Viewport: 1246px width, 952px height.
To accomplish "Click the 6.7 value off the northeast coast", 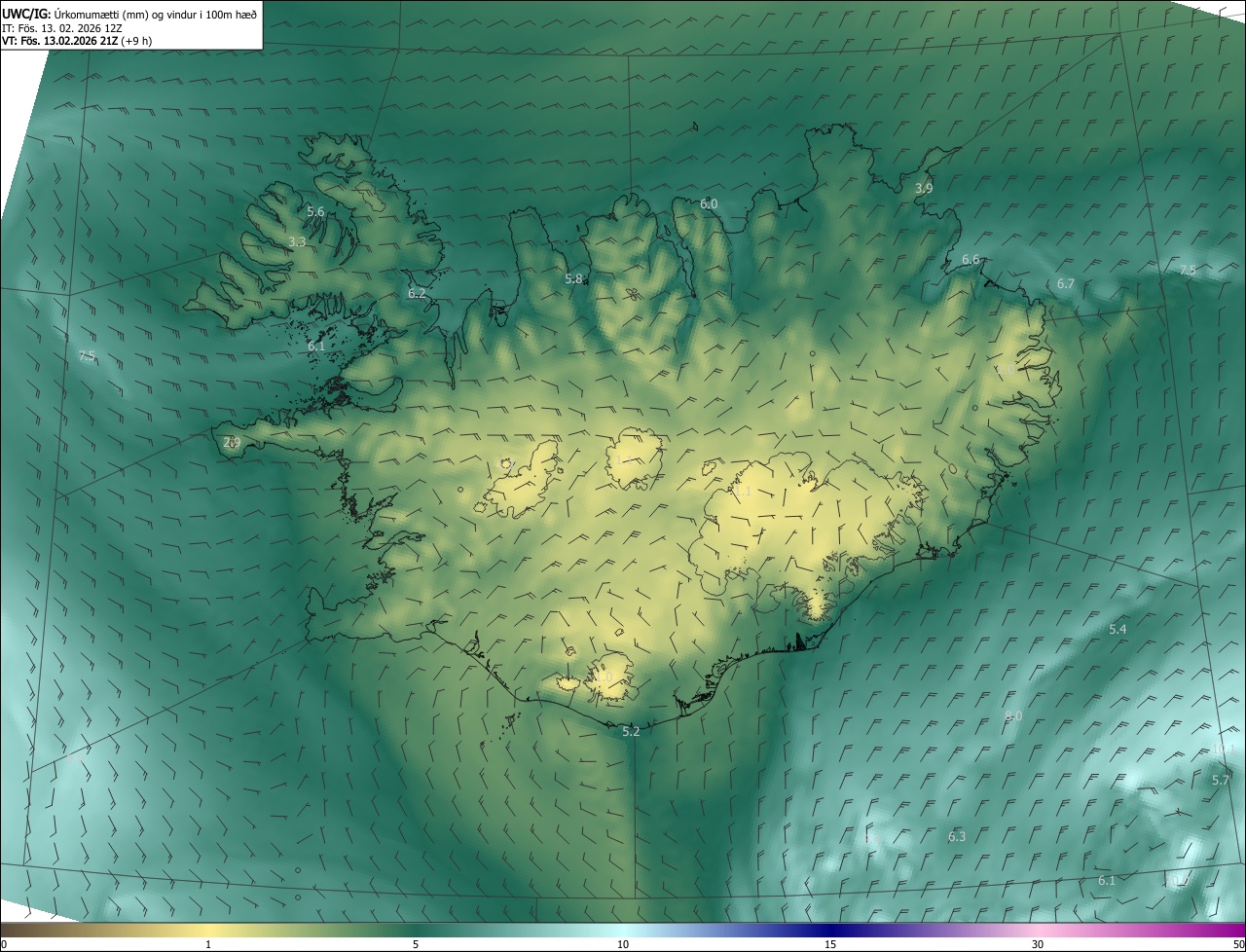I will [1066, 283].
